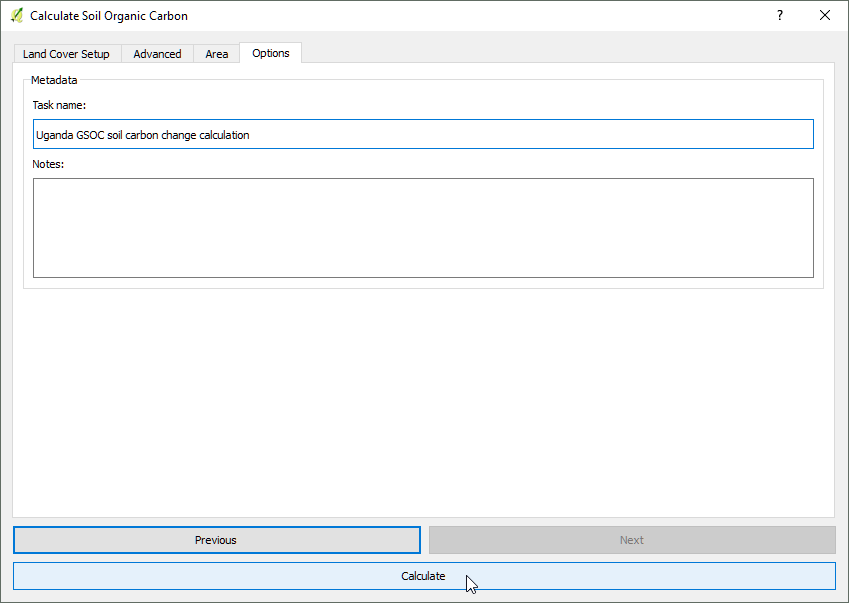Switch to the Land Cover Setup tab

[x=66, y=54]
